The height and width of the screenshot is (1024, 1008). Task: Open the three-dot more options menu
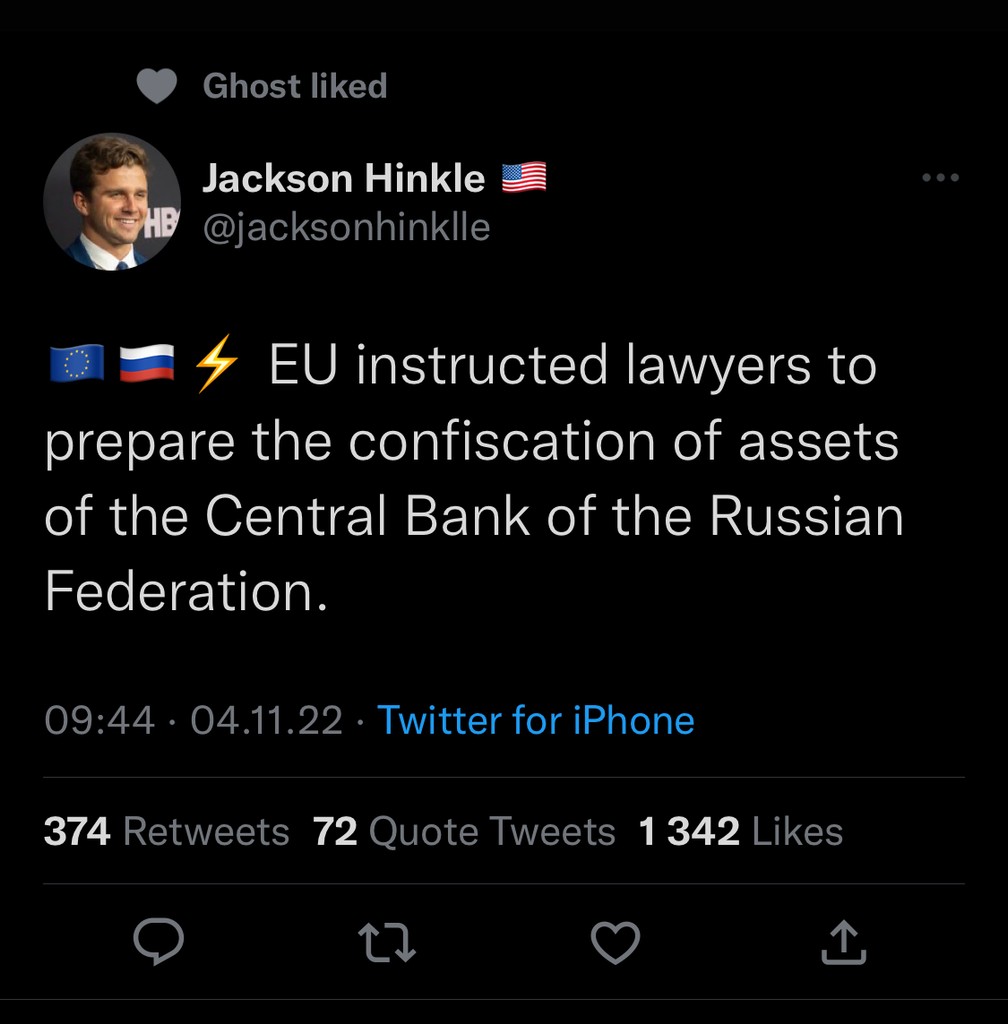940,178
